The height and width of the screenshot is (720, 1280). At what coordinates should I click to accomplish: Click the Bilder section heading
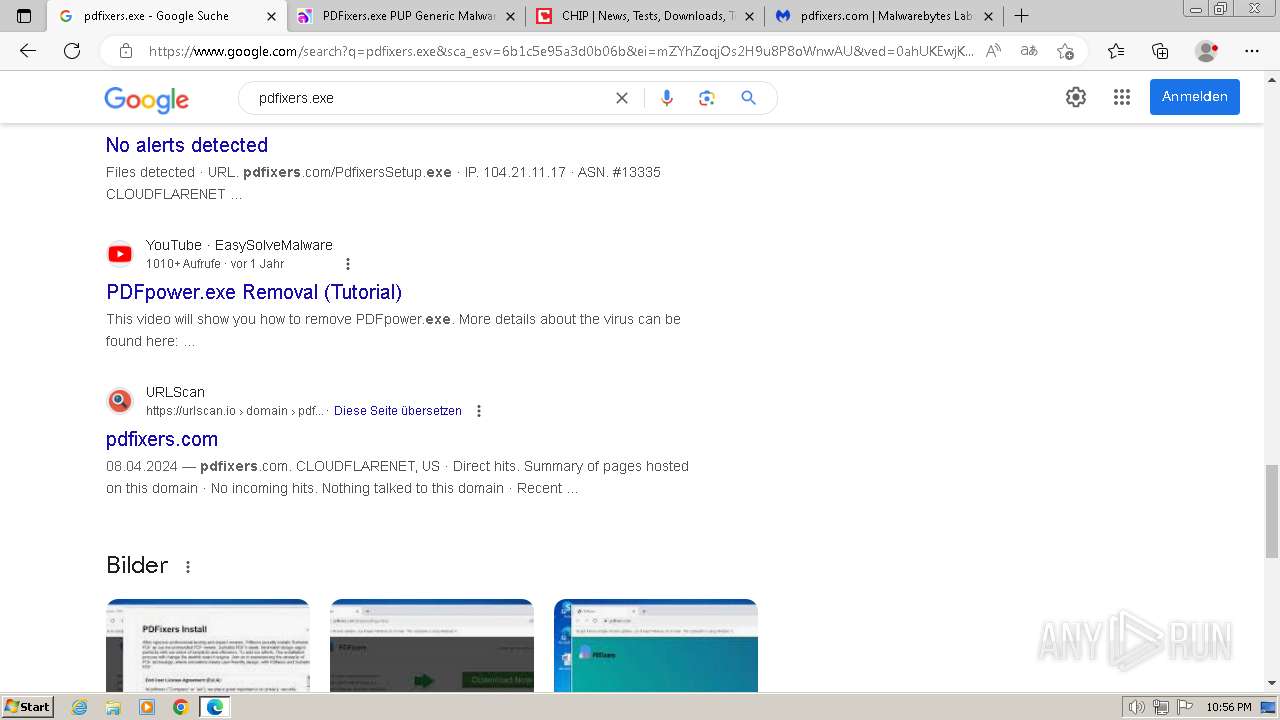[x=137, y=565]
